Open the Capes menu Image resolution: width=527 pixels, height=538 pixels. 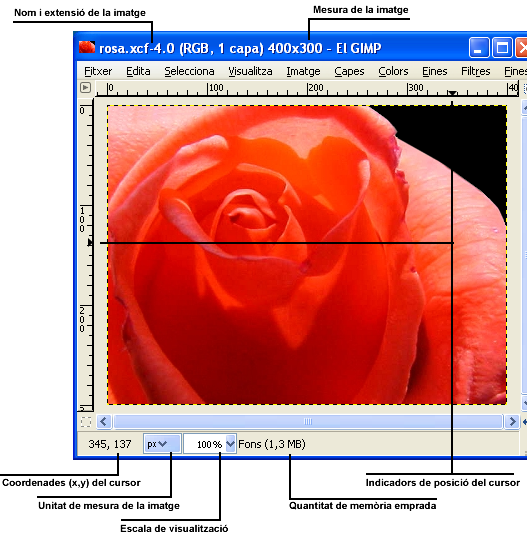click(349, 71)
